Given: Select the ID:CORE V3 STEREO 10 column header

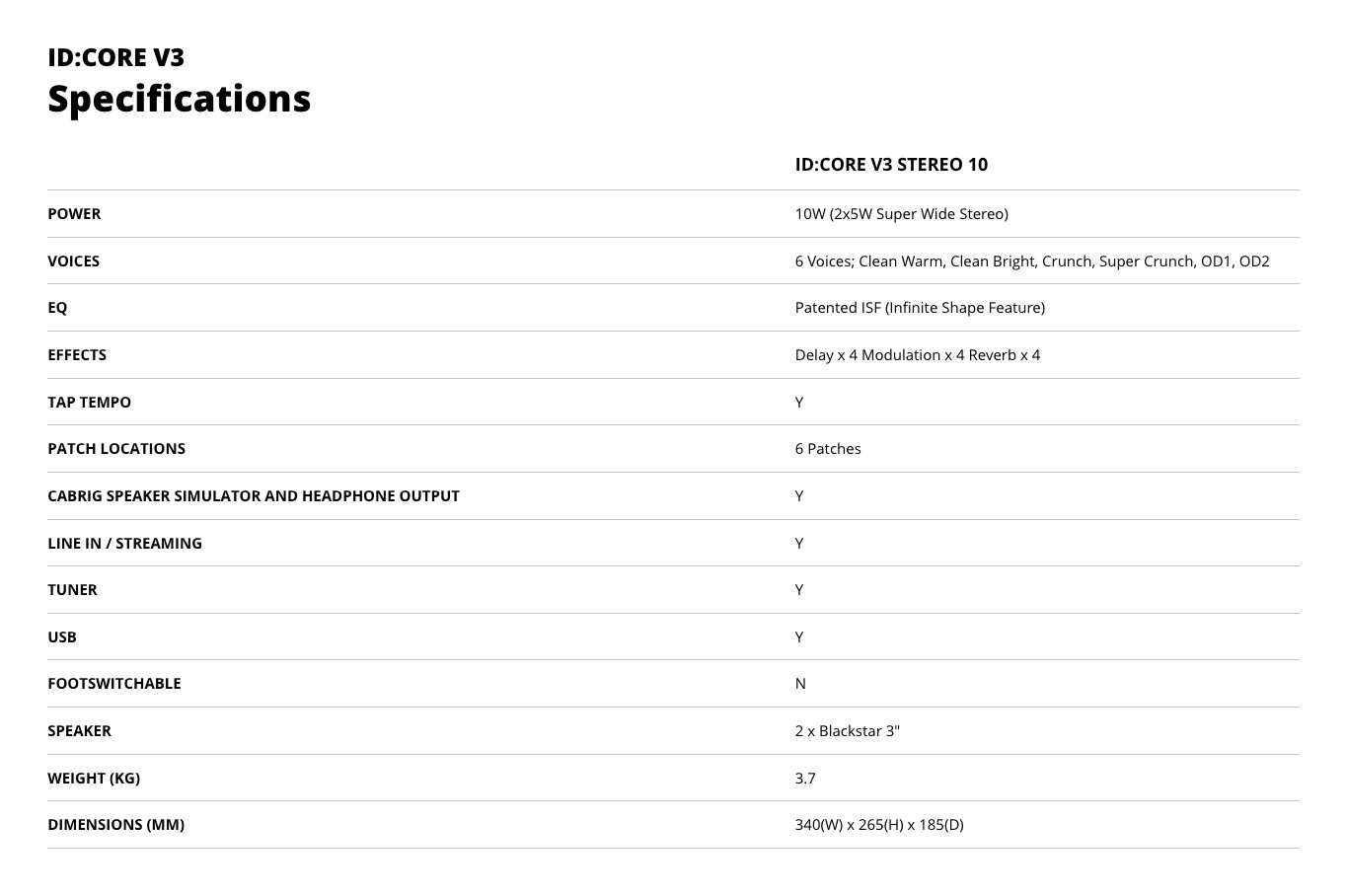Looking at the screenshot, I should click(x=891, y=165).
